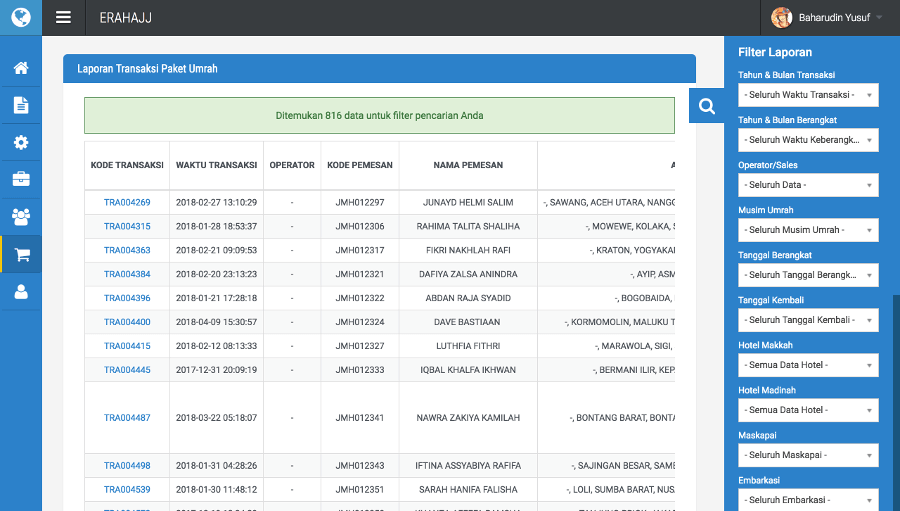Open Tahun & Bulan Transaksi dropdown
Screen dimensions: 900x511
[x=808, y=95]
